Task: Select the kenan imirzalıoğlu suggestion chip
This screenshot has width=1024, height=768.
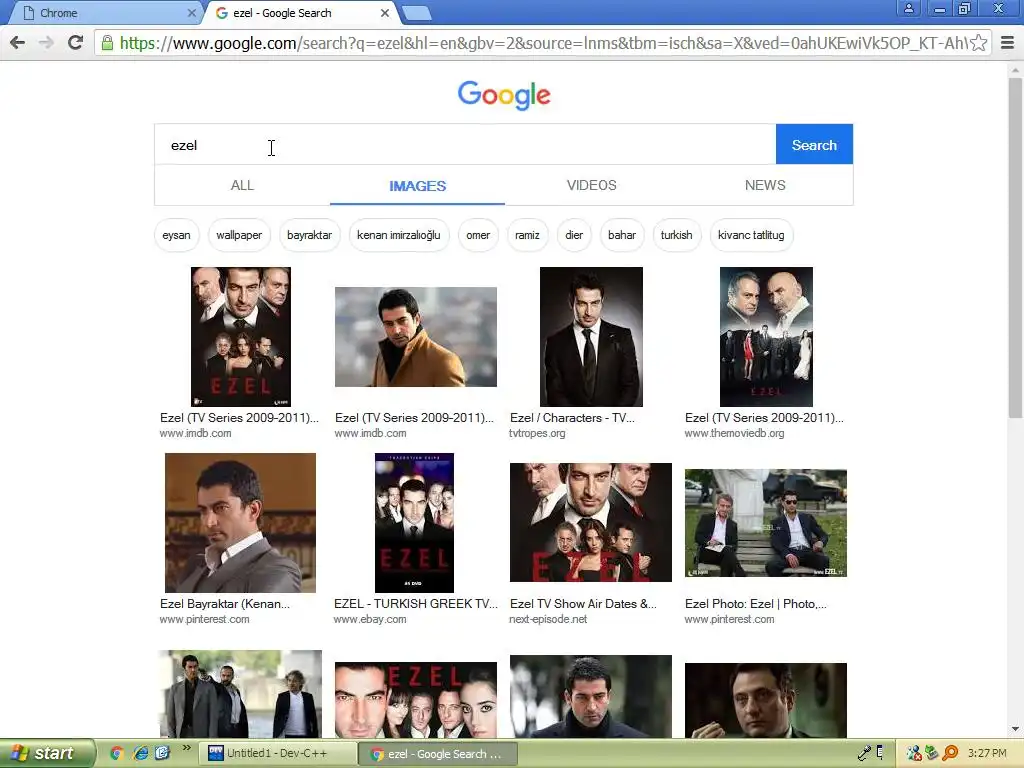Action: (x=398, y=235)
